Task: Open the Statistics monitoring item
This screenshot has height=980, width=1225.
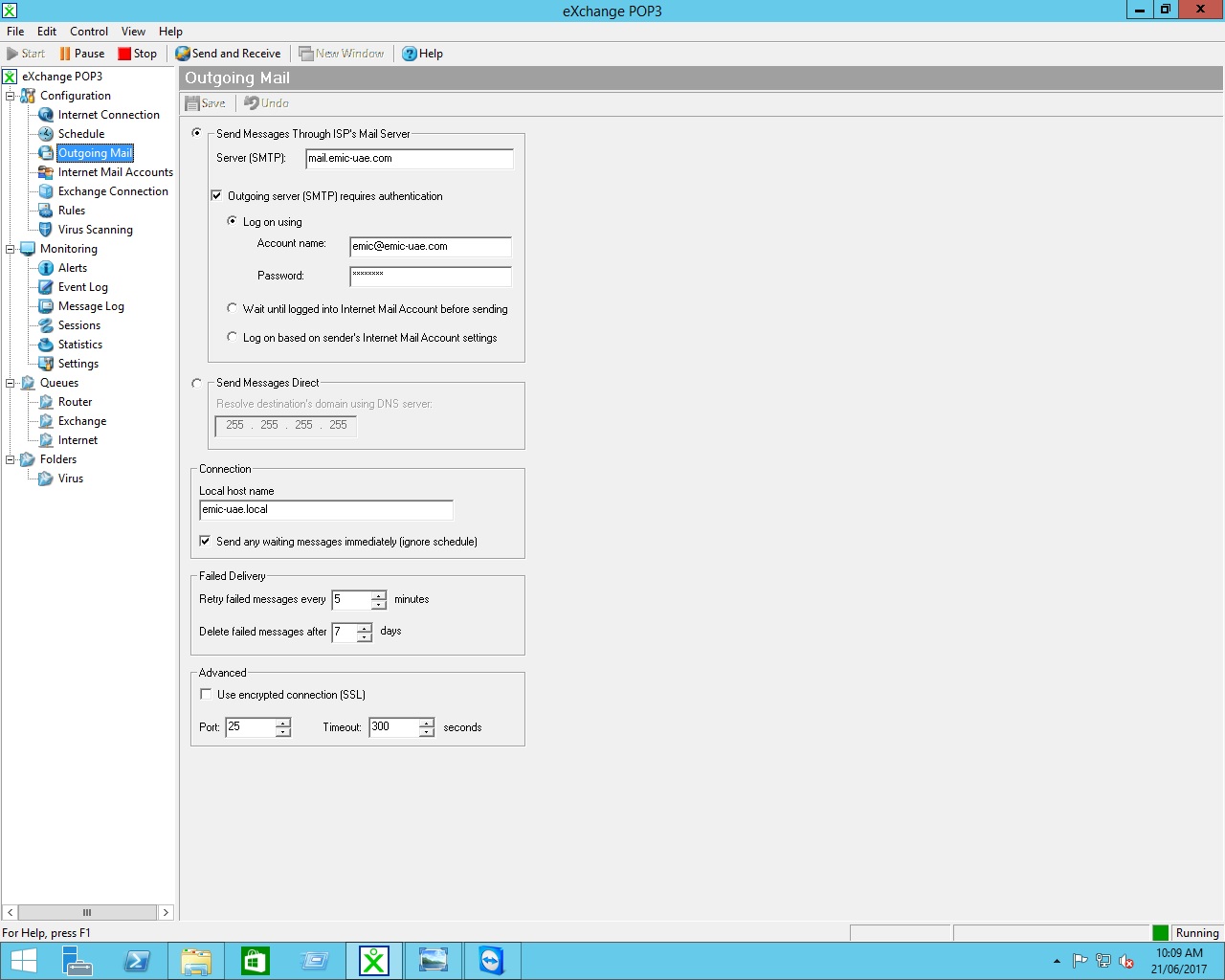Action: 79,345
